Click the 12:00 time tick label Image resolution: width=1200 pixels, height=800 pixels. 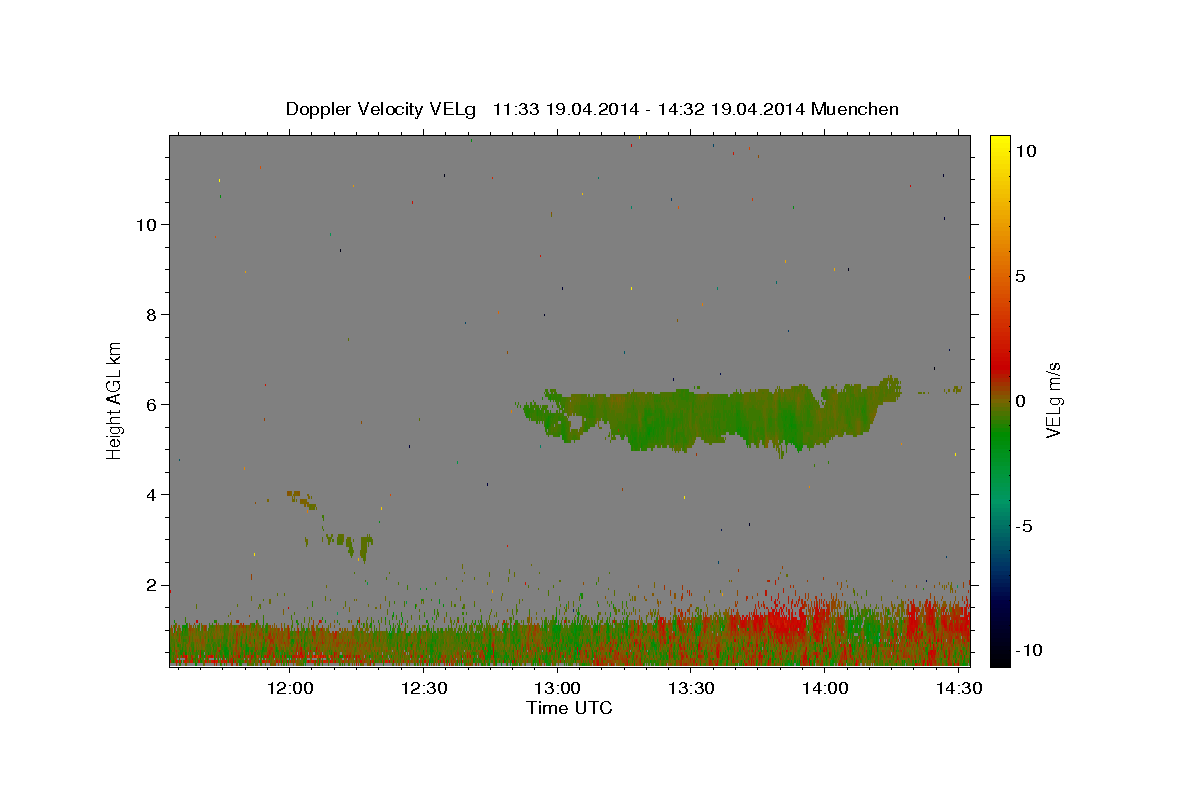point(292,688)
